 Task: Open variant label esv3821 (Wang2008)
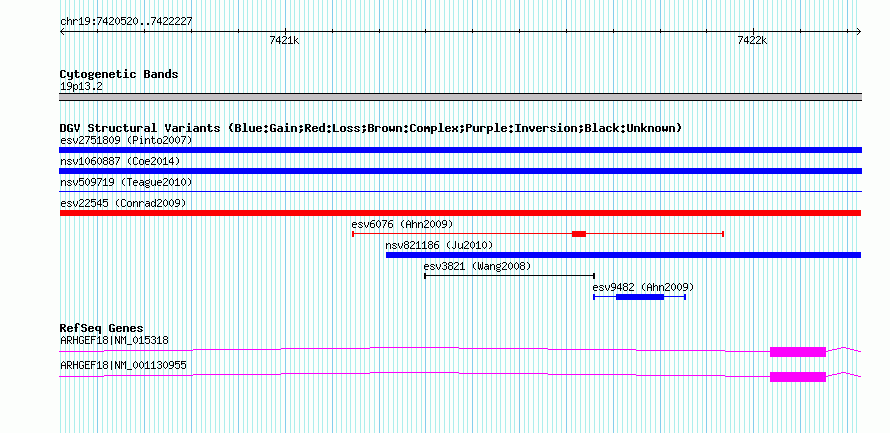coord(477,266)
